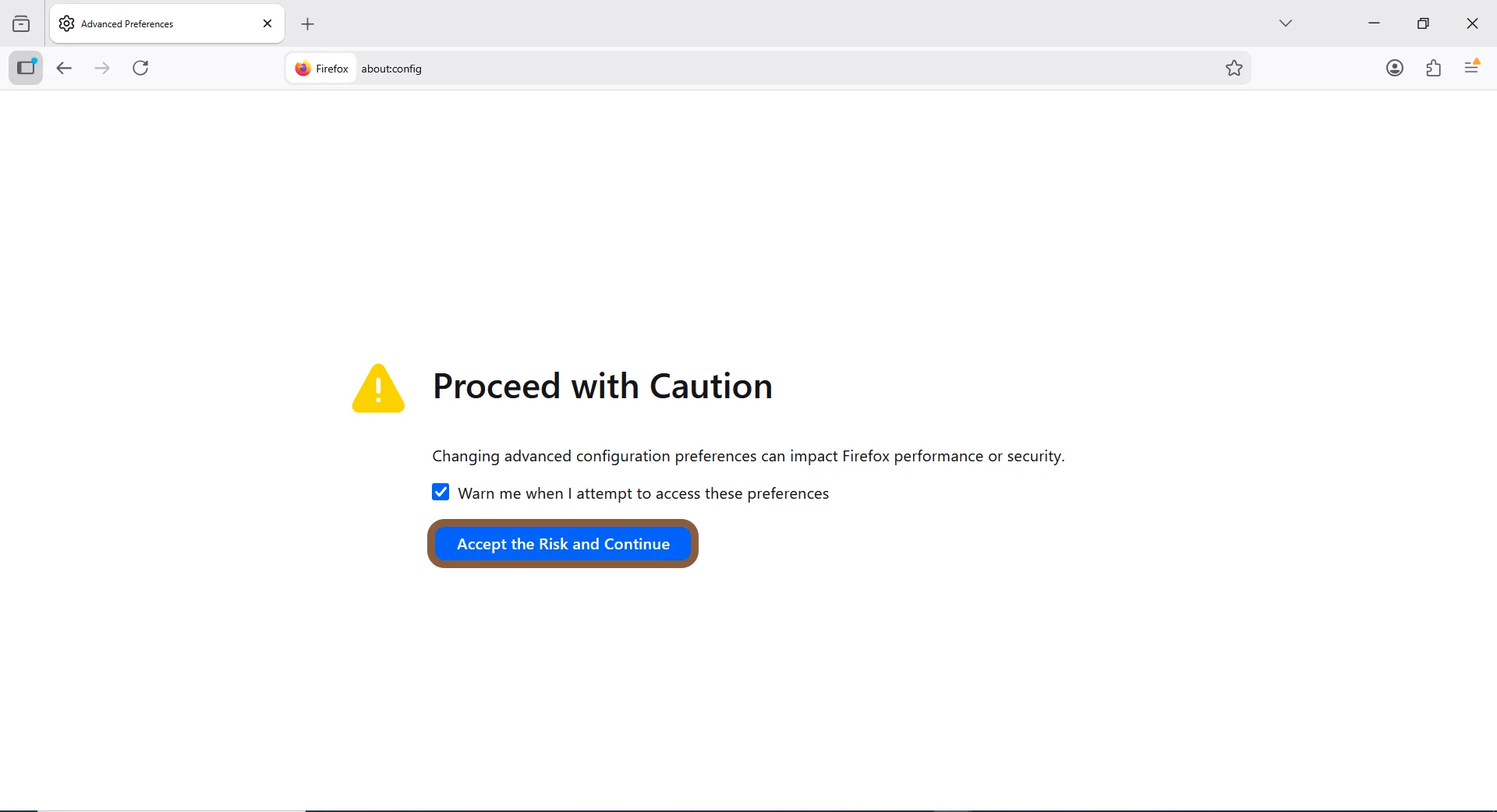Image resolution: width=1497 pixels, height=812 pixels.
Task: Toggle the sidebar panel icon
Action: click(x=26, y=69)
